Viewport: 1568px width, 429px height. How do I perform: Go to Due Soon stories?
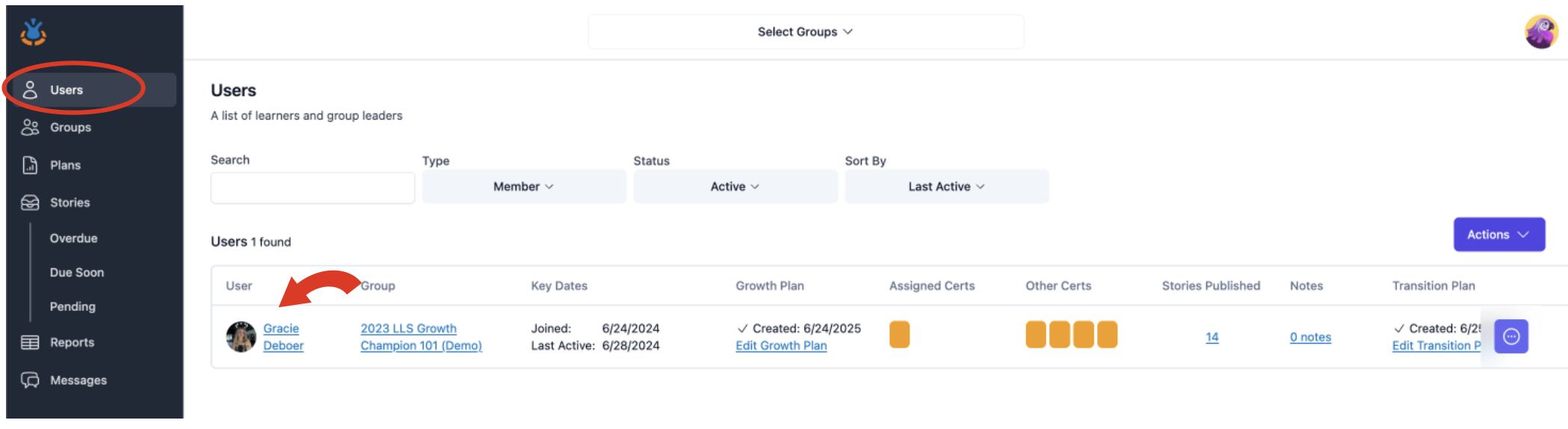click(76, 273)
